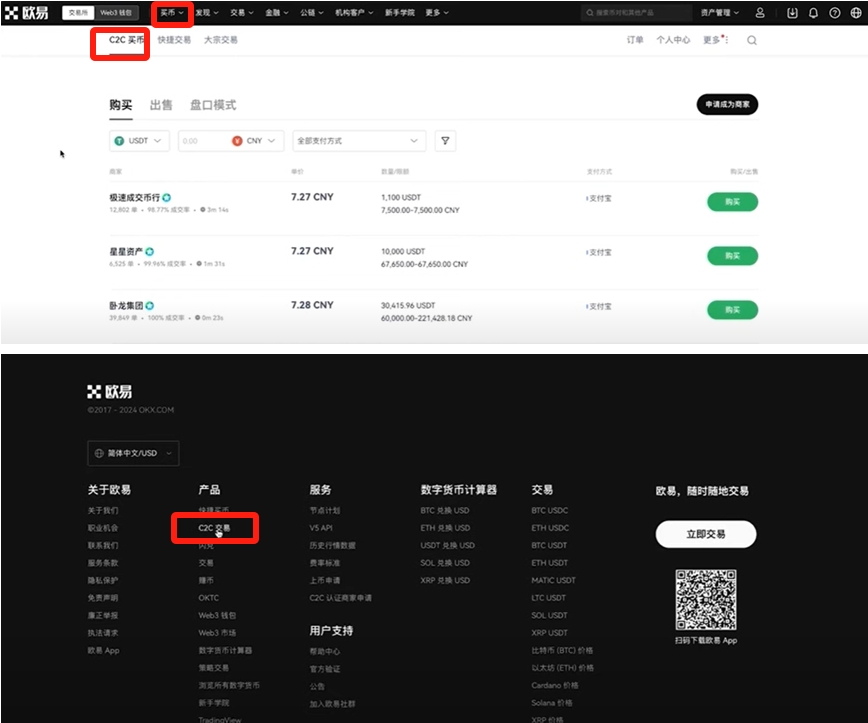Switch to the 交易所 toggle option

tap(78, 13)
